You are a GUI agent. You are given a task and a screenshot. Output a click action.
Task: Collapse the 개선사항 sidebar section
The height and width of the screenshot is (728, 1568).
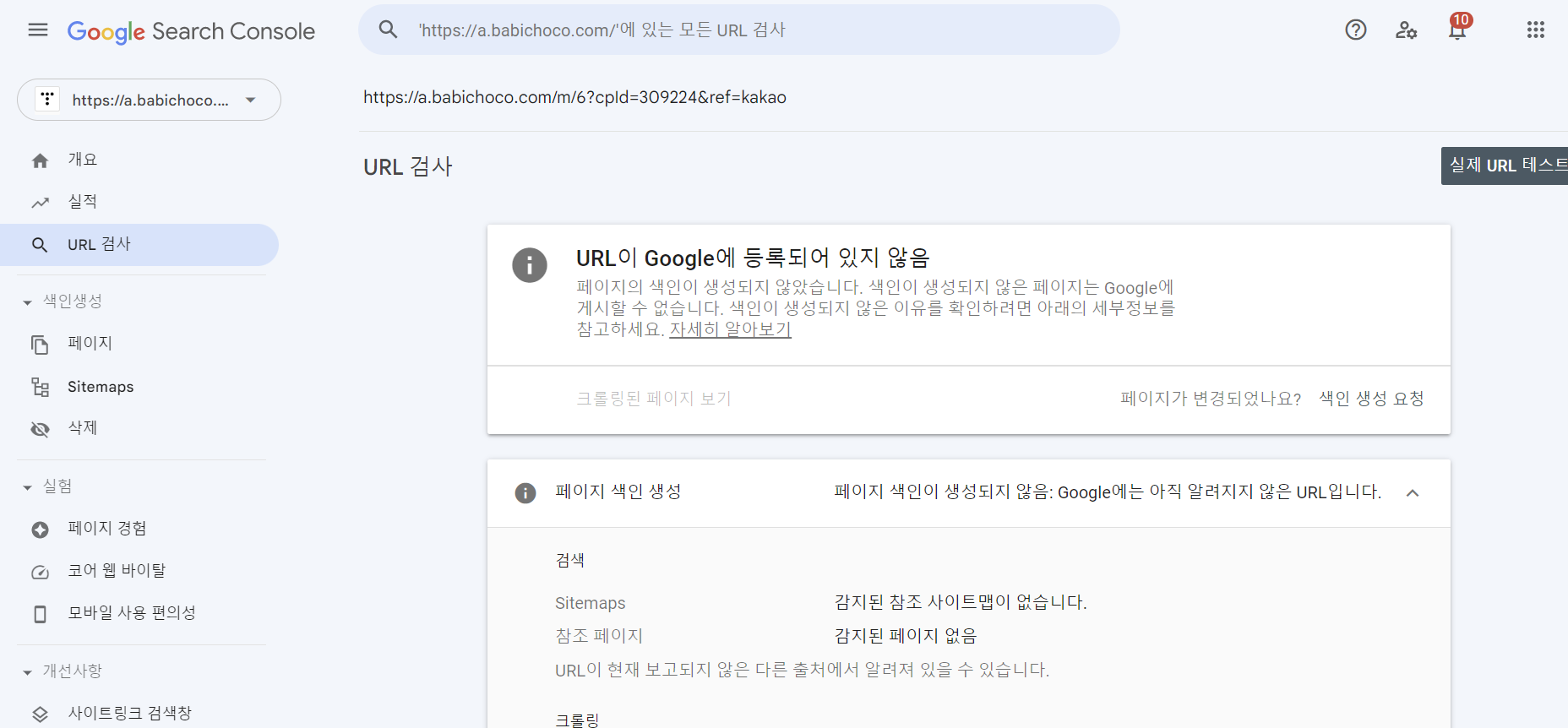tap(27, 672)
